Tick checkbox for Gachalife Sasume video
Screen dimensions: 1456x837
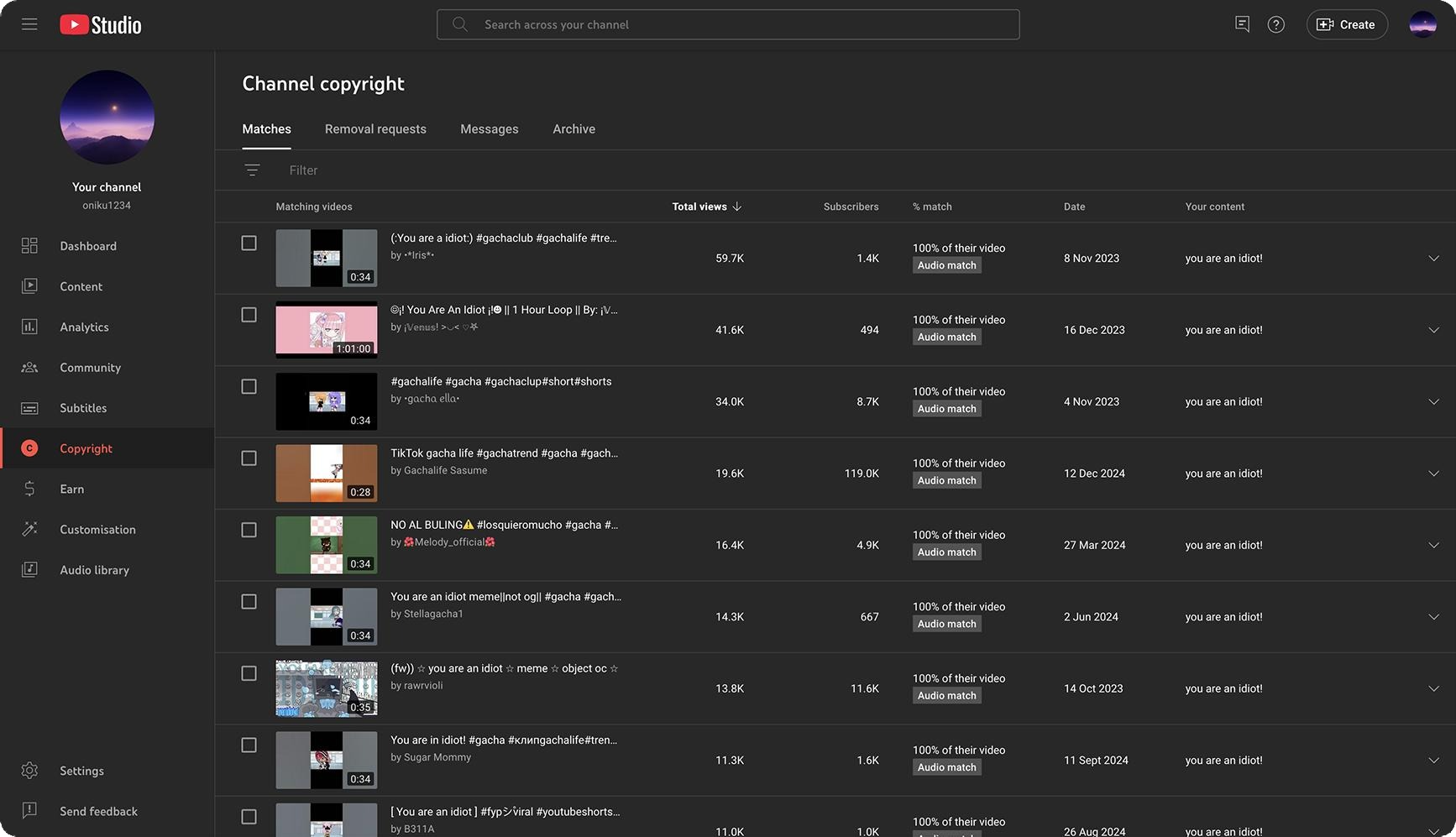249,458
